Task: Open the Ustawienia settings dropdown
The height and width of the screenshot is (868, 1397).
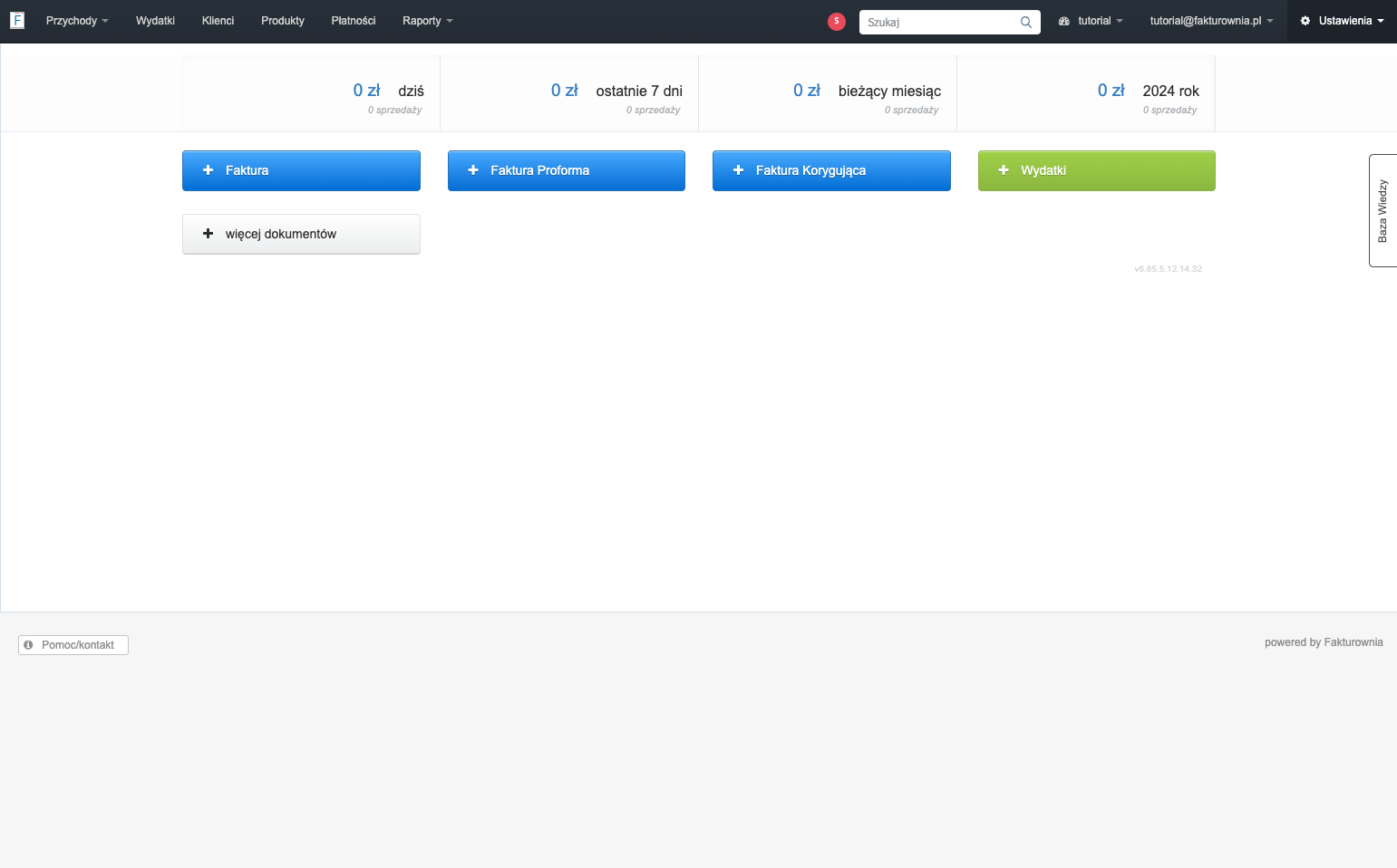Action: (x=1342, y=21)
